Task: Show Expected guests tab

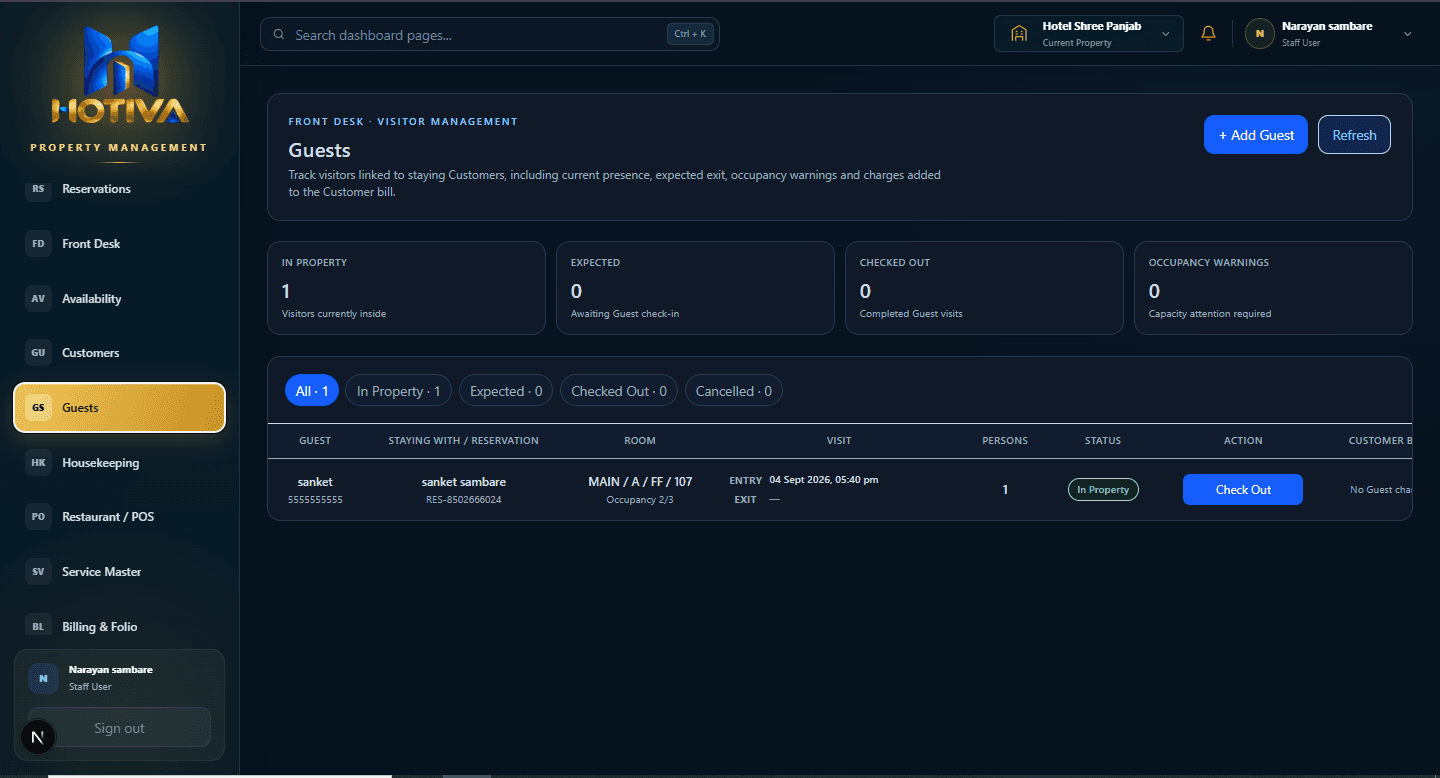Action: coord(506,391)
